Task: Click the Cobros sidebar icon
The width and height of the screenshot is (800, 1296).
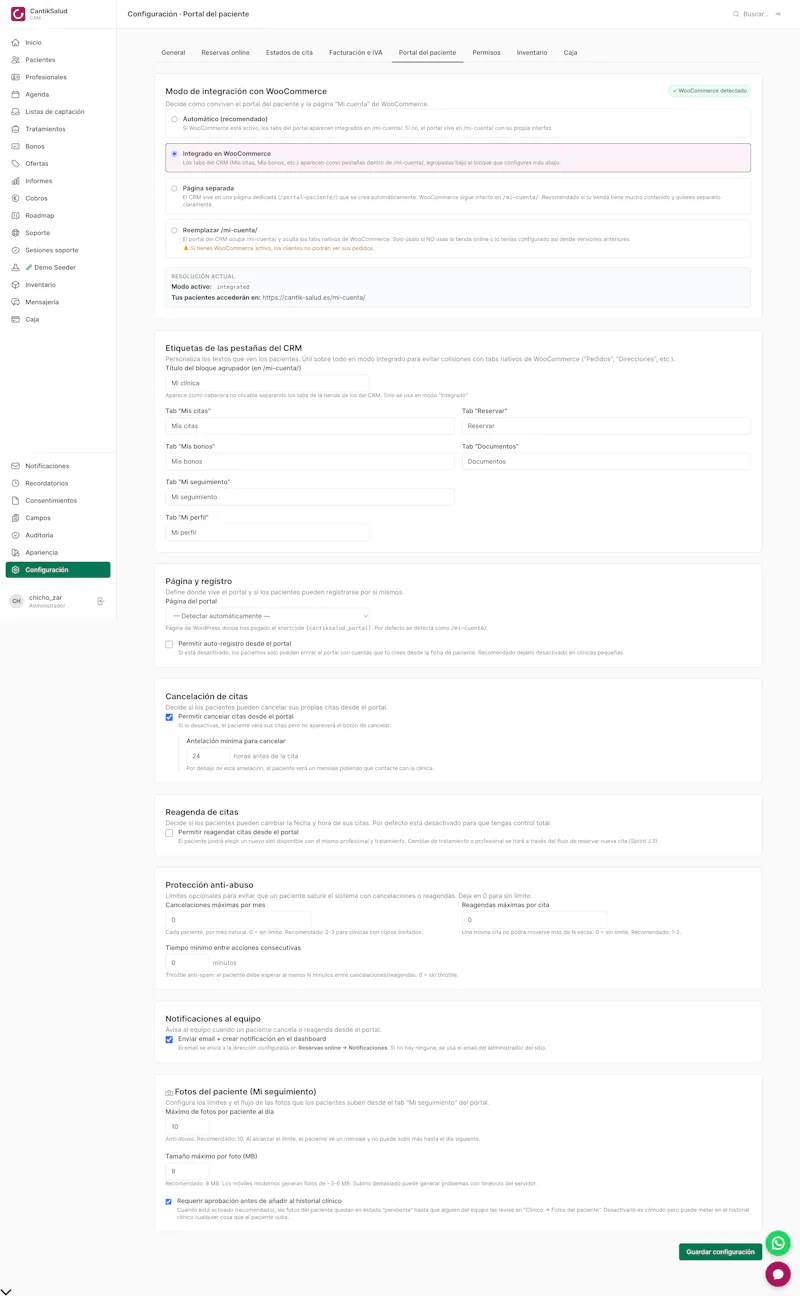Action: (x=16, y=198)
